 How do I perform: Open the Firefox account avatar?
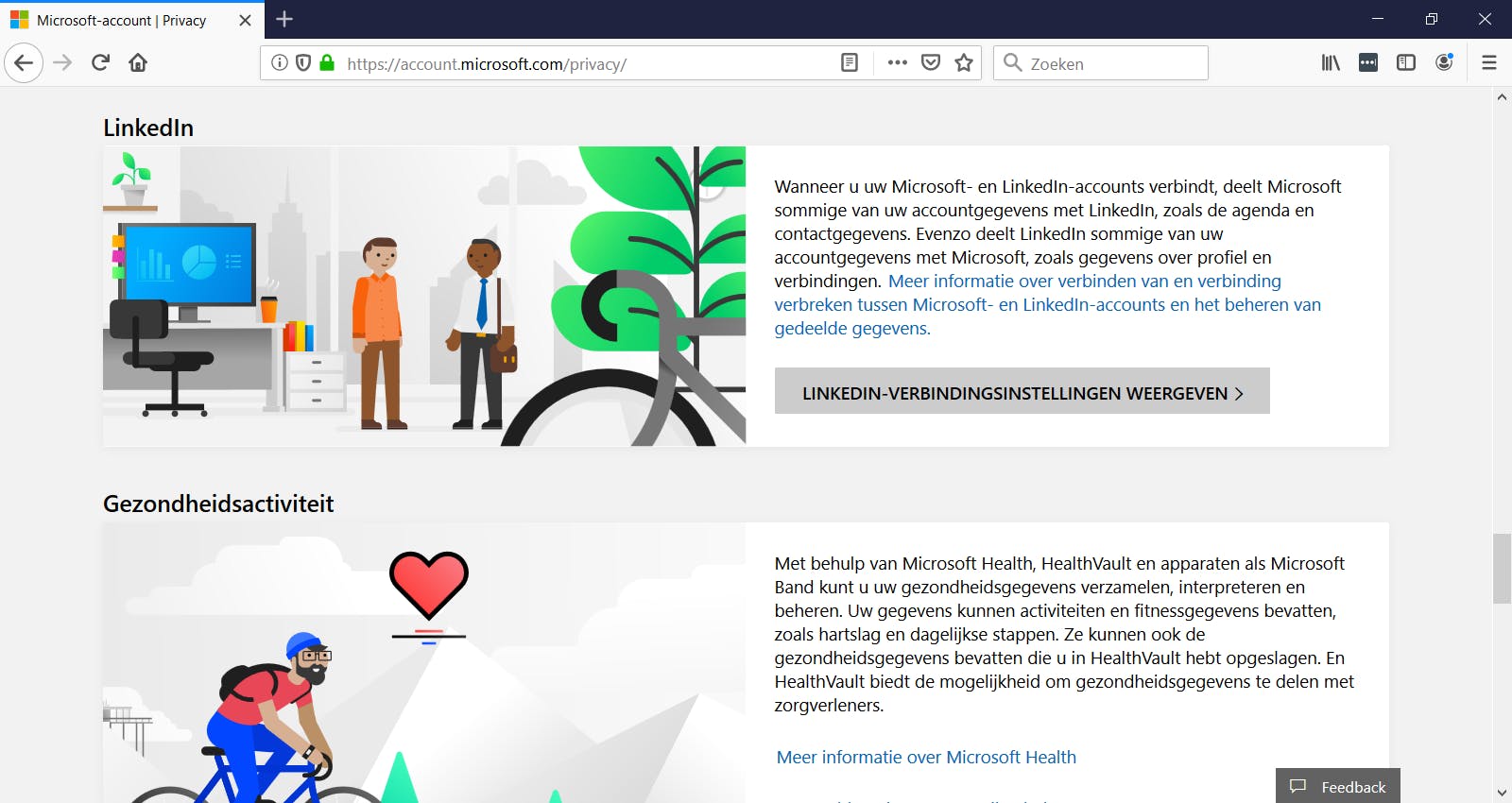1444,63
